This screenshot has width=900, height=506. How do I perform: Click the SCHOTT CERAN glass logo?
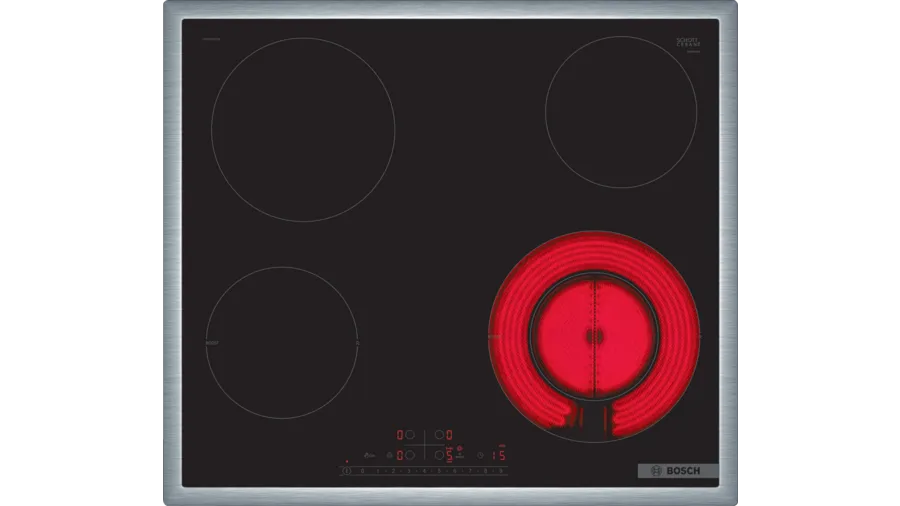tap(688, 43)
